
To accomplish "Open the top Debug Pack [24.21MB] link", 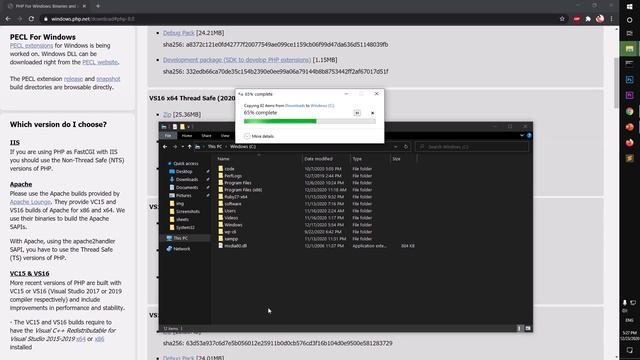I will [x=179, y=33].
